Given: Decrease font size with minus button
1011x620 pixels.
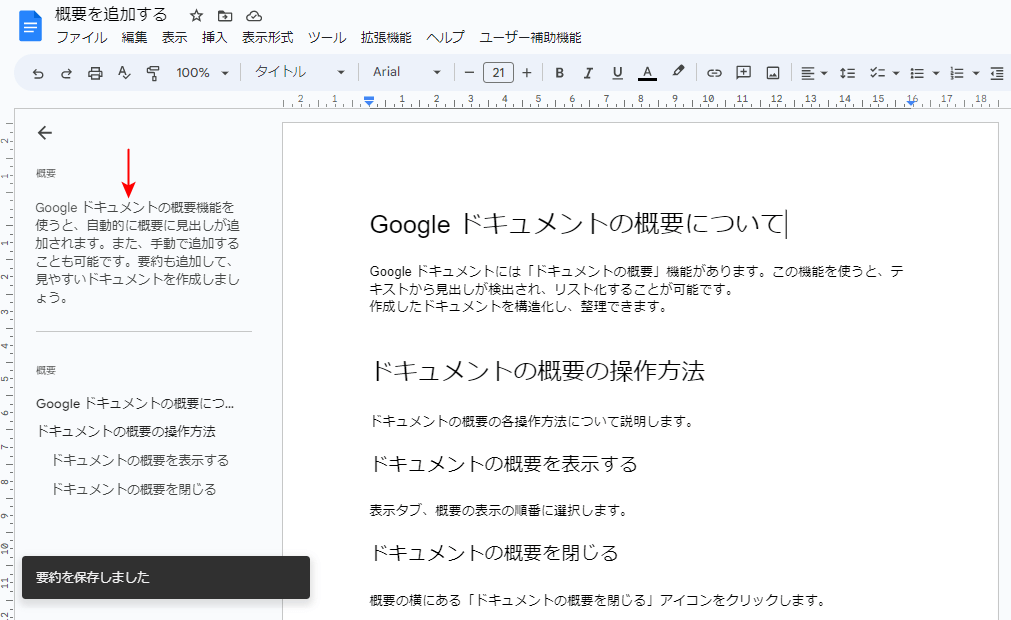Looking at the screenshot, I should click(x=469, y=73).
